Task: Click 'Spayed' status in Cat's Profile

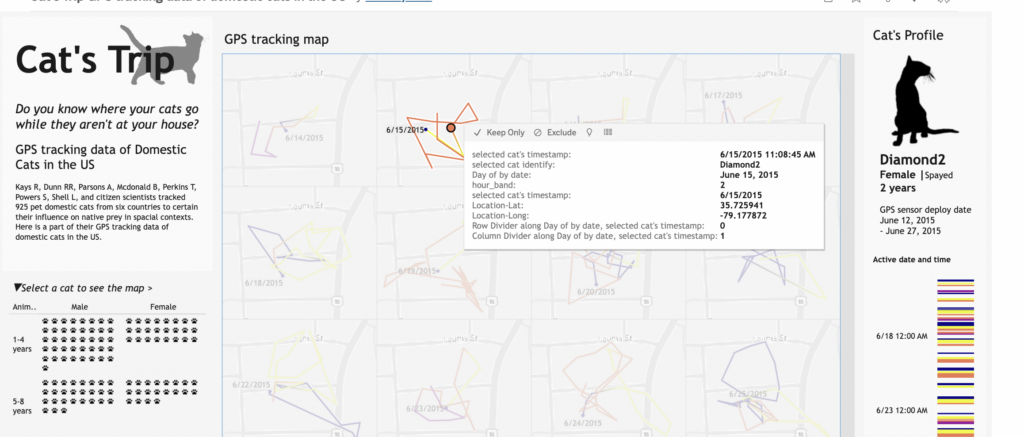Action: click(936, 175)
